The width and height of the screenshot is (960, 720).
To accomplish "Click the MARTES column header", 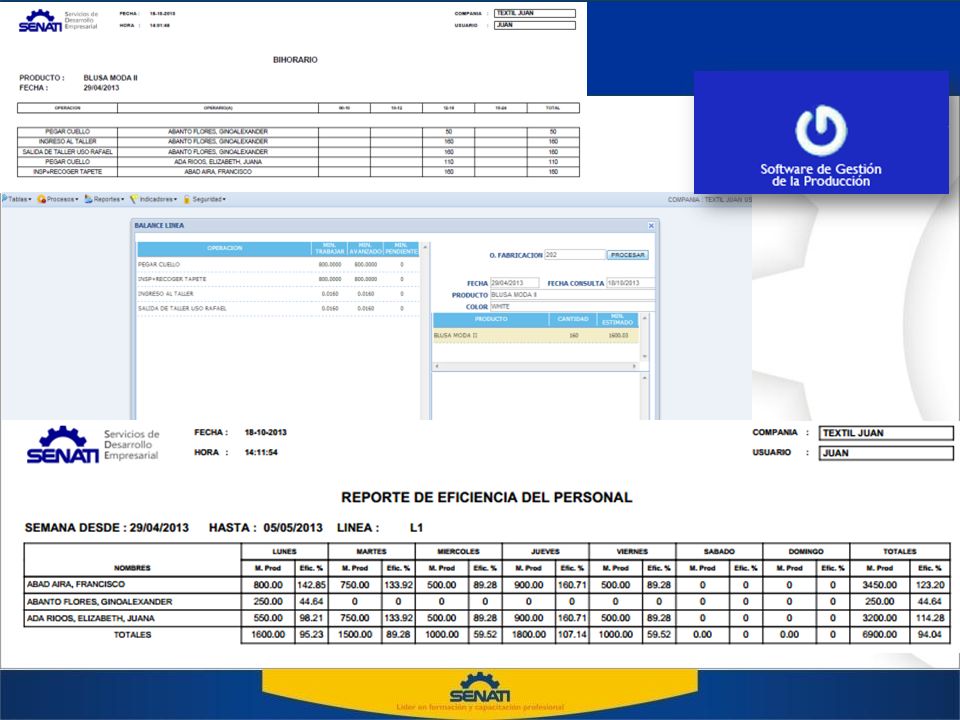I will coord(371,551).
